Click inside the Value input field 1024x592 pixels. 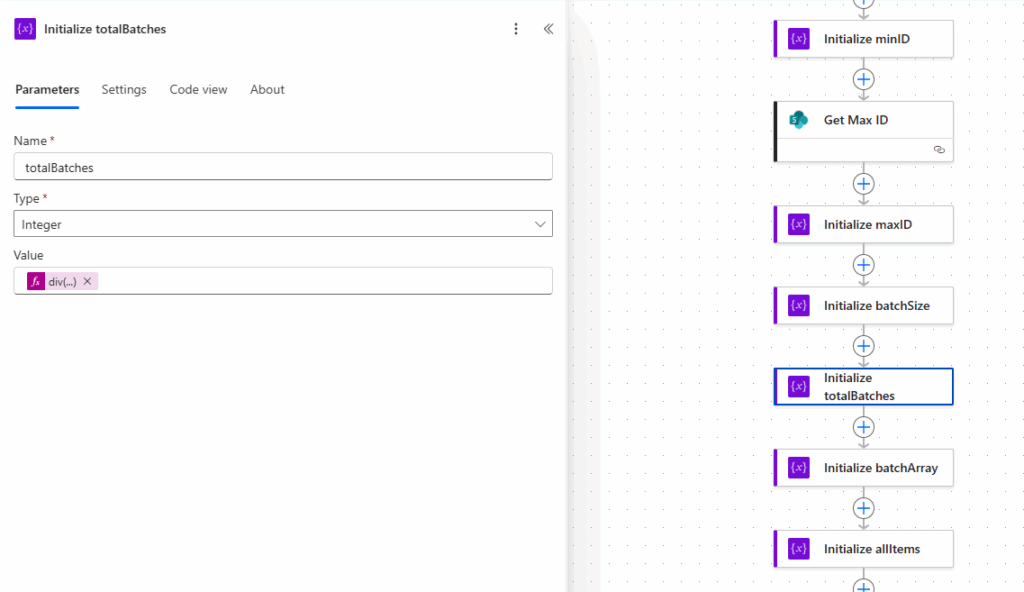pyautogui.click(x=283, y=281)
